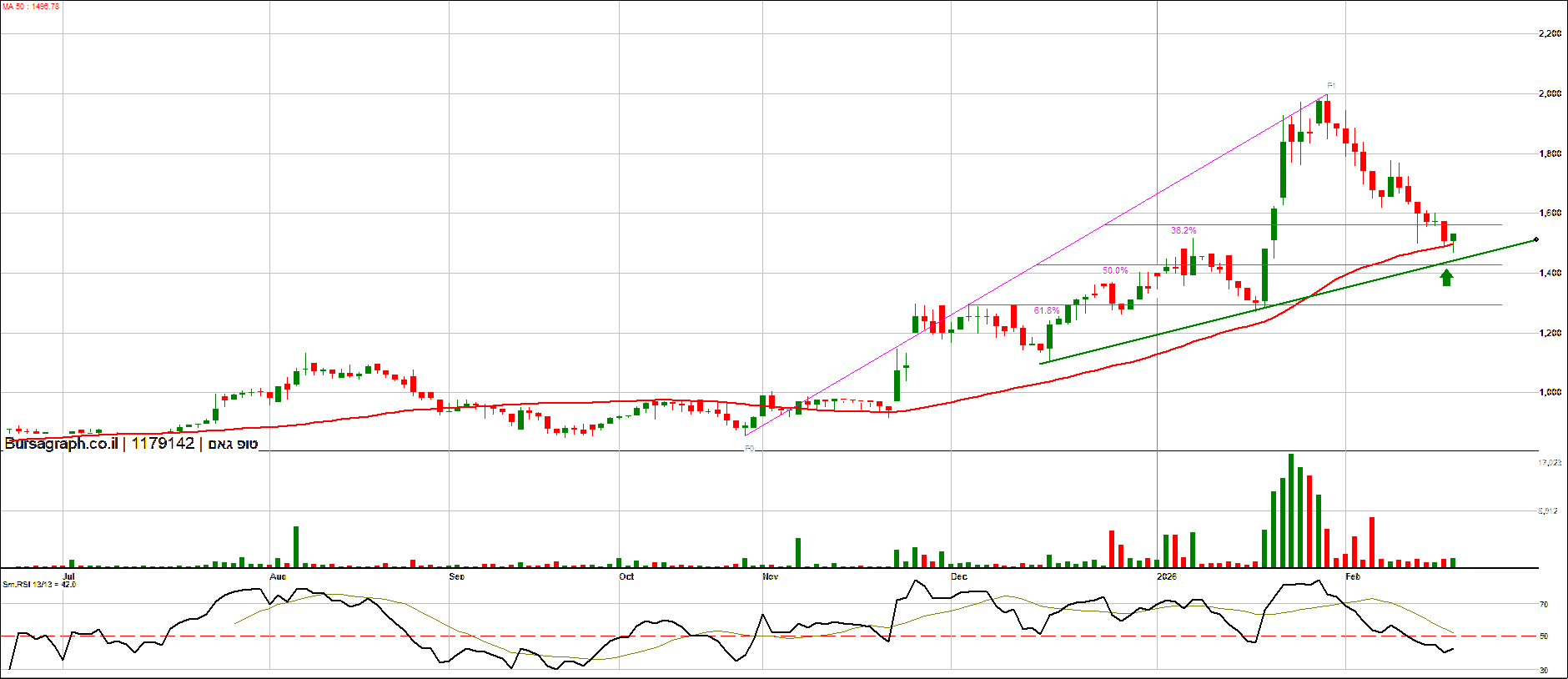
Task: Click the 2,000 price axis label
Action: 1550,93
